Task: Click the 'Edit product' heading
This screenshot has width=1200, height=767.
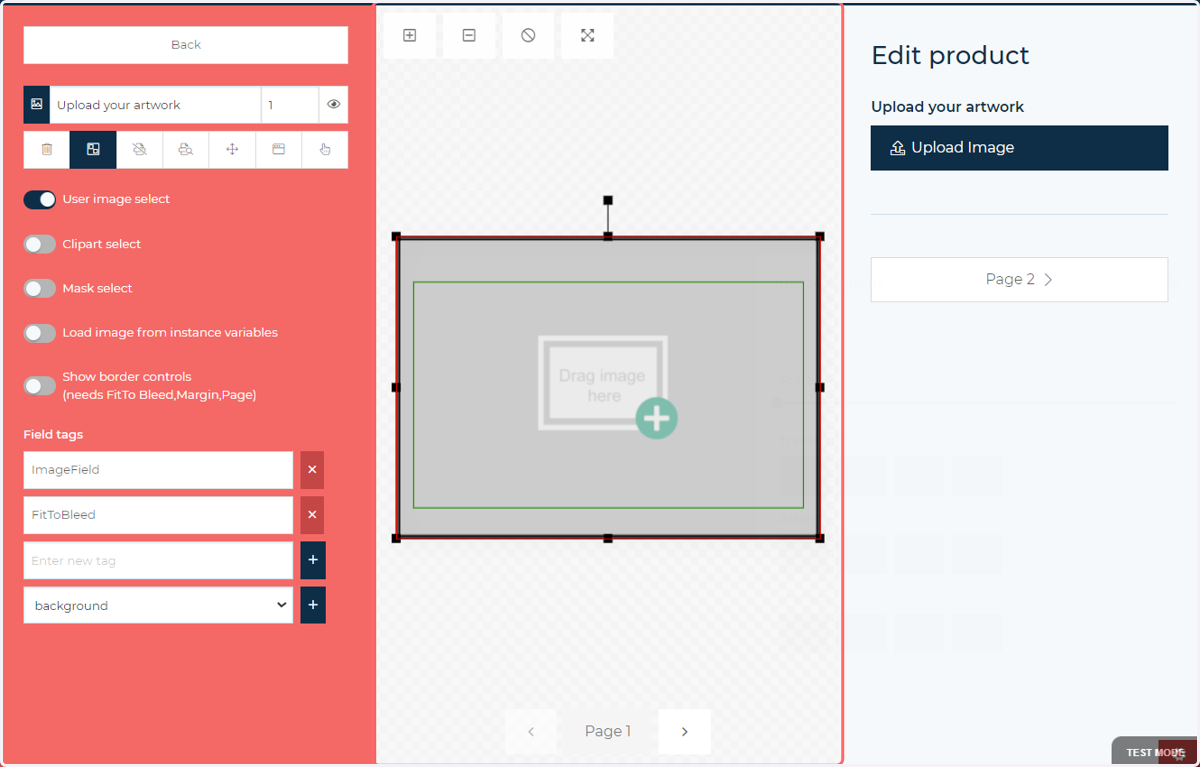Action: pyautogui.click(x=950, y=56)
